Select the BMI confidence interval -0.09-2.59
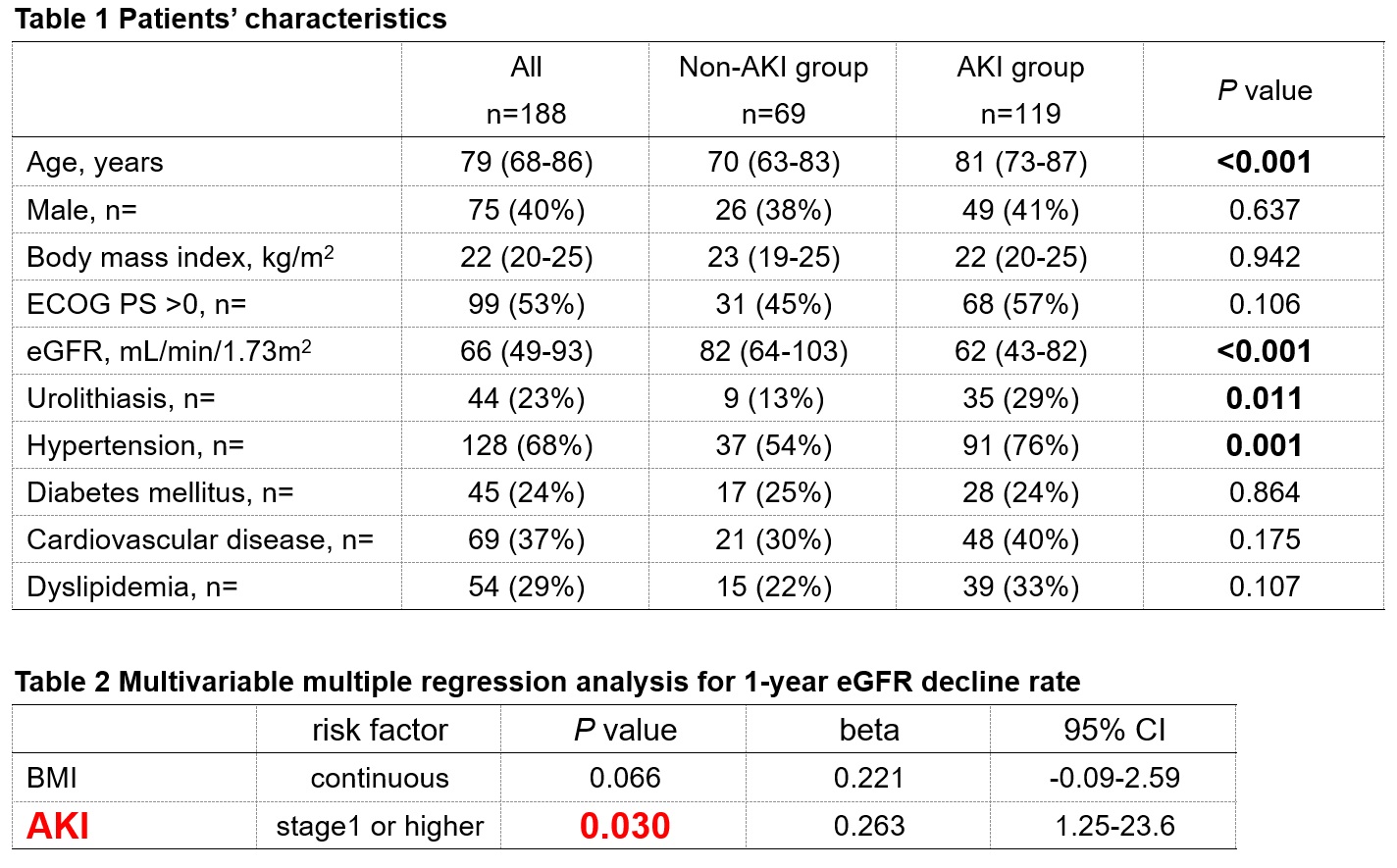Screen dimensions: 1397x868 tap(1114, 778)
